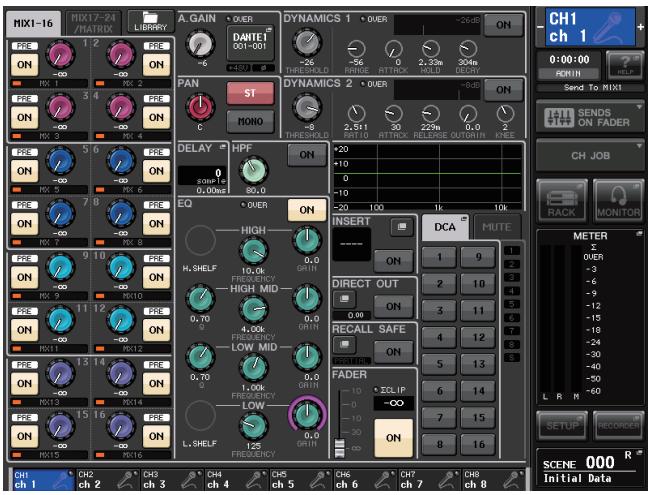Image resolution: width=651 pixels, height=495 pixels.
Task: Select the CH8 channel tab
Action: click(494, 480)
